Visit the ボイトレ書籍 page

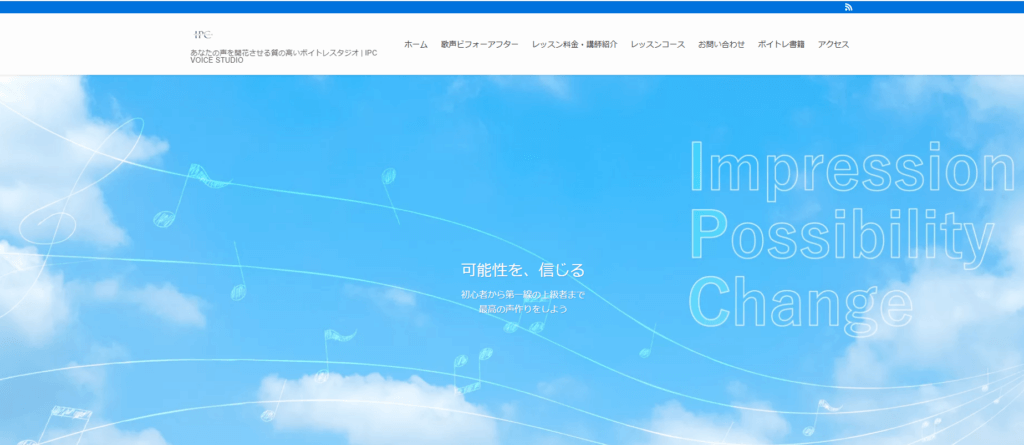point(781,45)
